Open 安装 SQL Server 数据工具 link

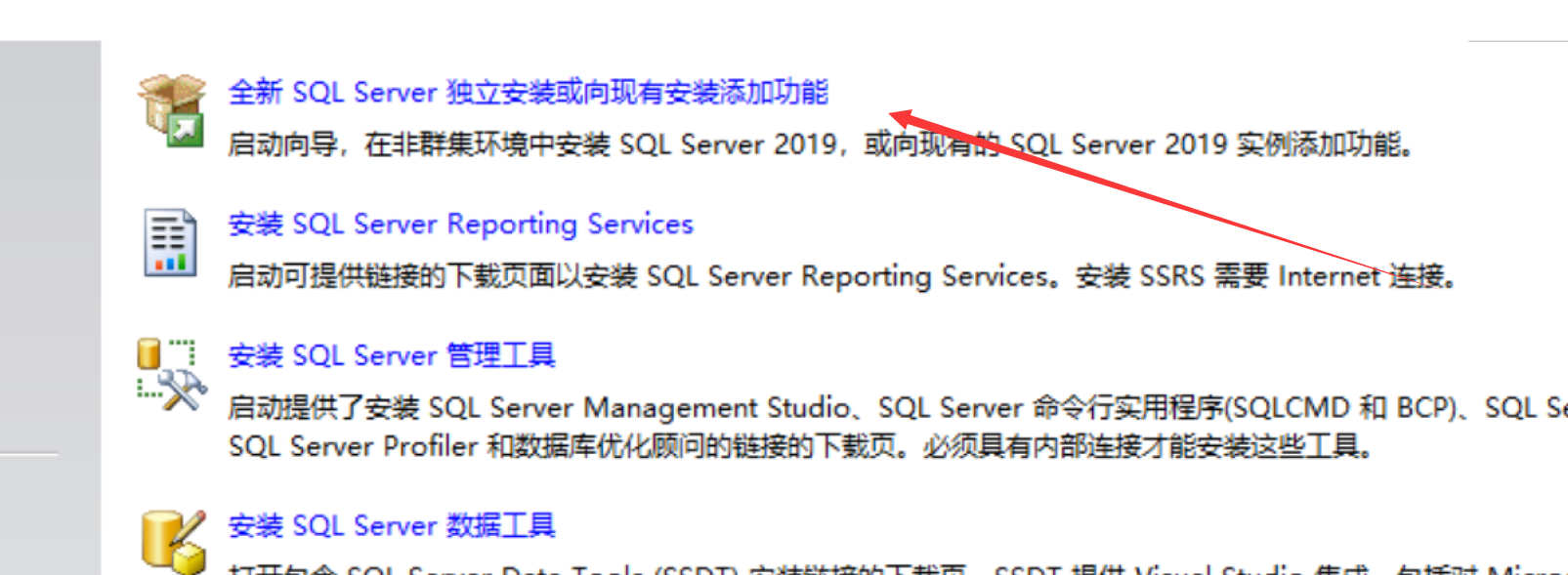pos(392,526)
